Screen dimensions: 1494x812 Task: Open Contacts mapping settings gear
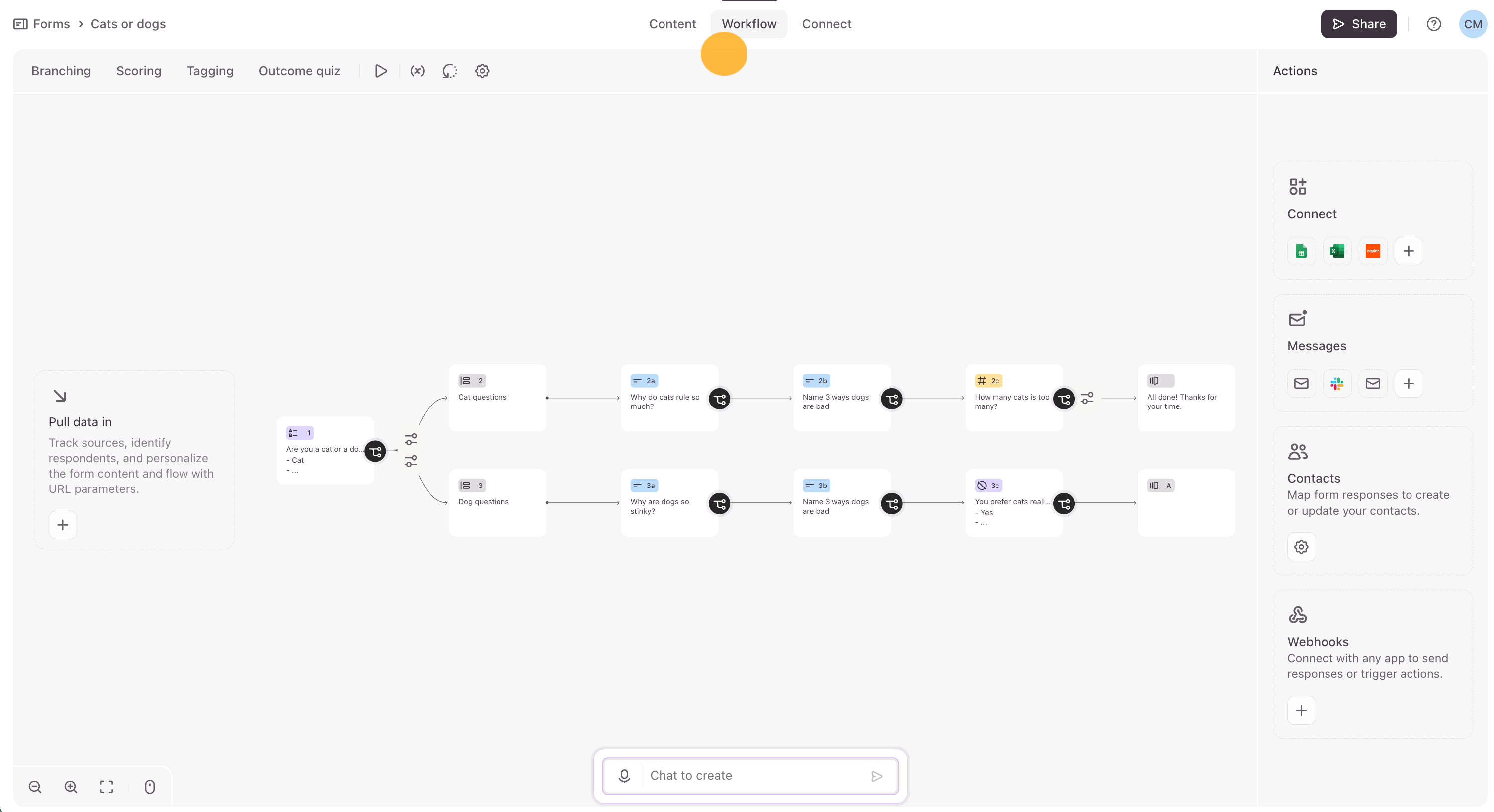point(1301,547)
